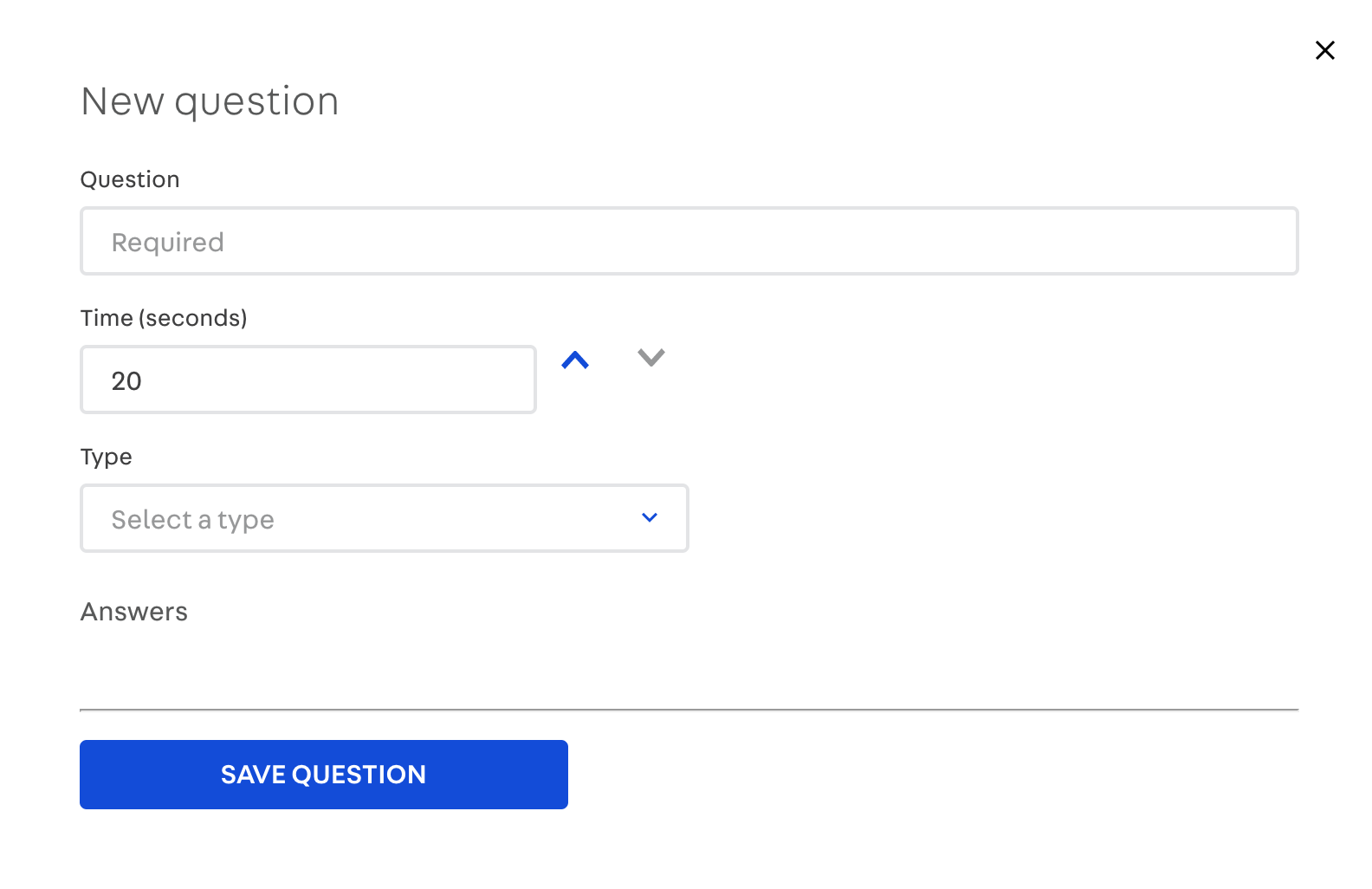Decrease the time using the down arrow
The height and width of the screenshot is (889, 1372).
pyautogui.click(x=650, y=357)
